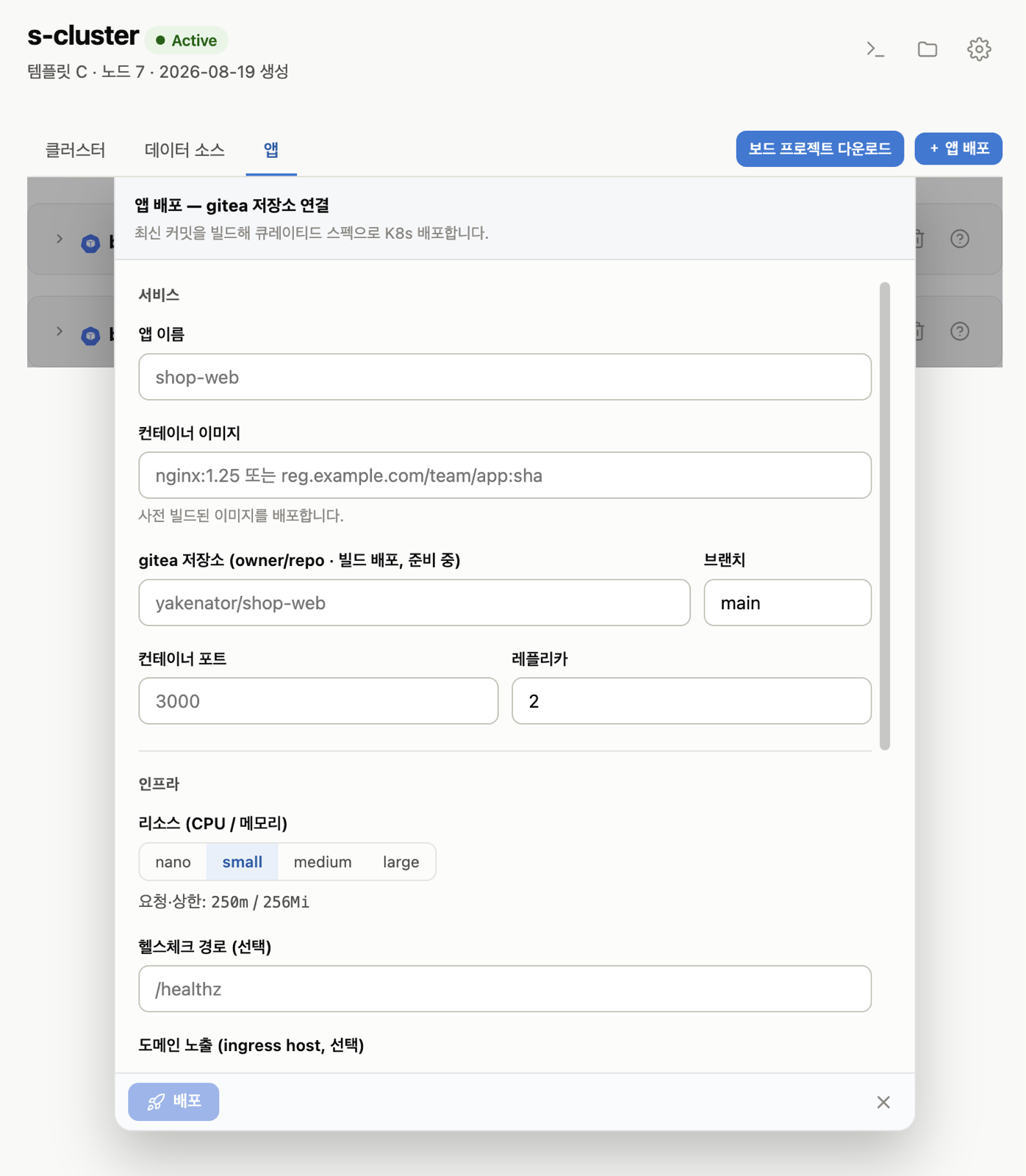Click the 도메인 노출 (ingress host, 선택) label
This screenshot has height=1176, width=1026.
coord(251,1045)
